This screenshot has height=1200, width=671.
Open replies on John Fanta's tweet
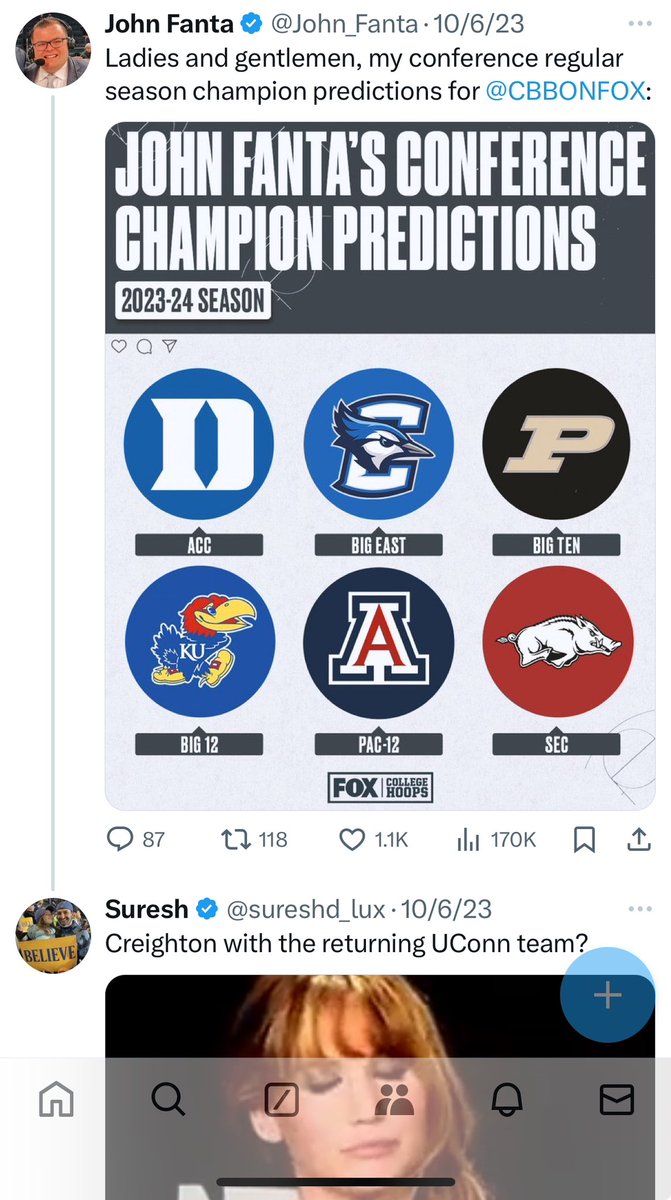pyautogui.click(x=136, y=840)
